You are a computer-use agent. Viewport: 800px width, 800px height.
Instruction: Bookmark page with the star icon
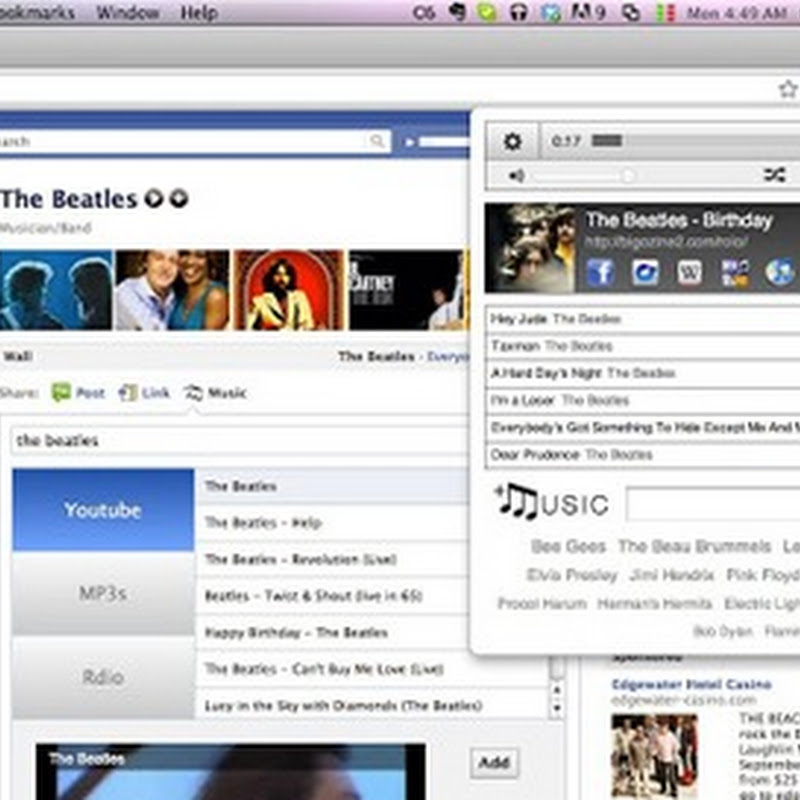point(788,90)
